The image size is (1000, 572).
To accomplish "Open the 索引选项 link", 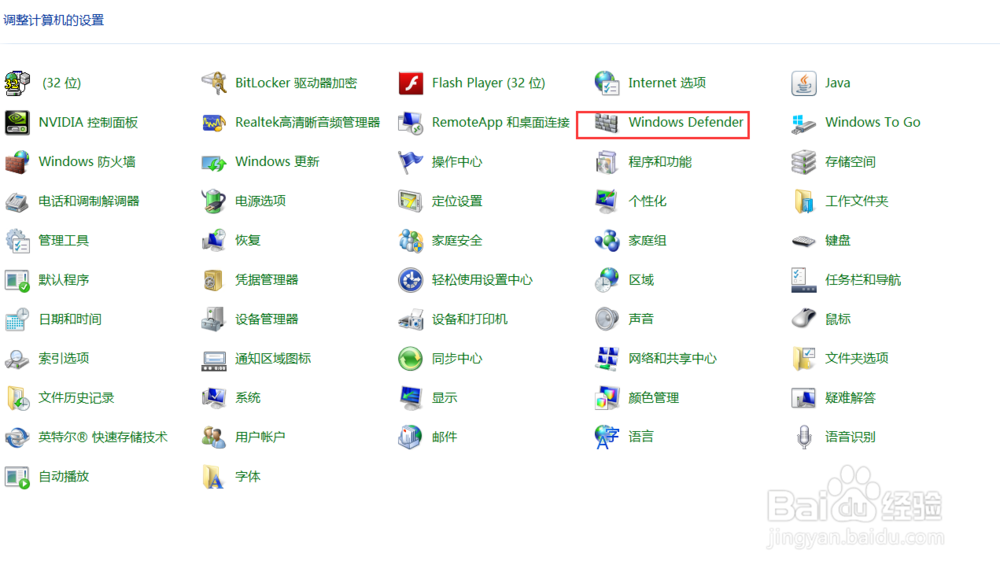I will point(64,358).
